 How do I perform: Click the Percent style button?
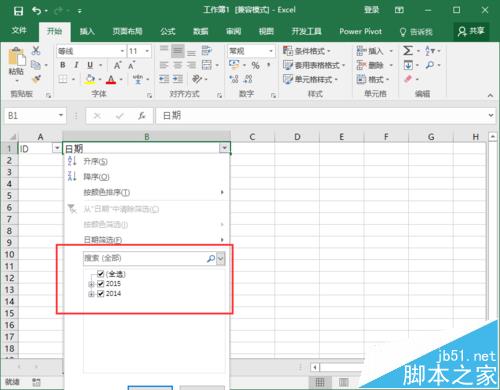coord(255,65)
